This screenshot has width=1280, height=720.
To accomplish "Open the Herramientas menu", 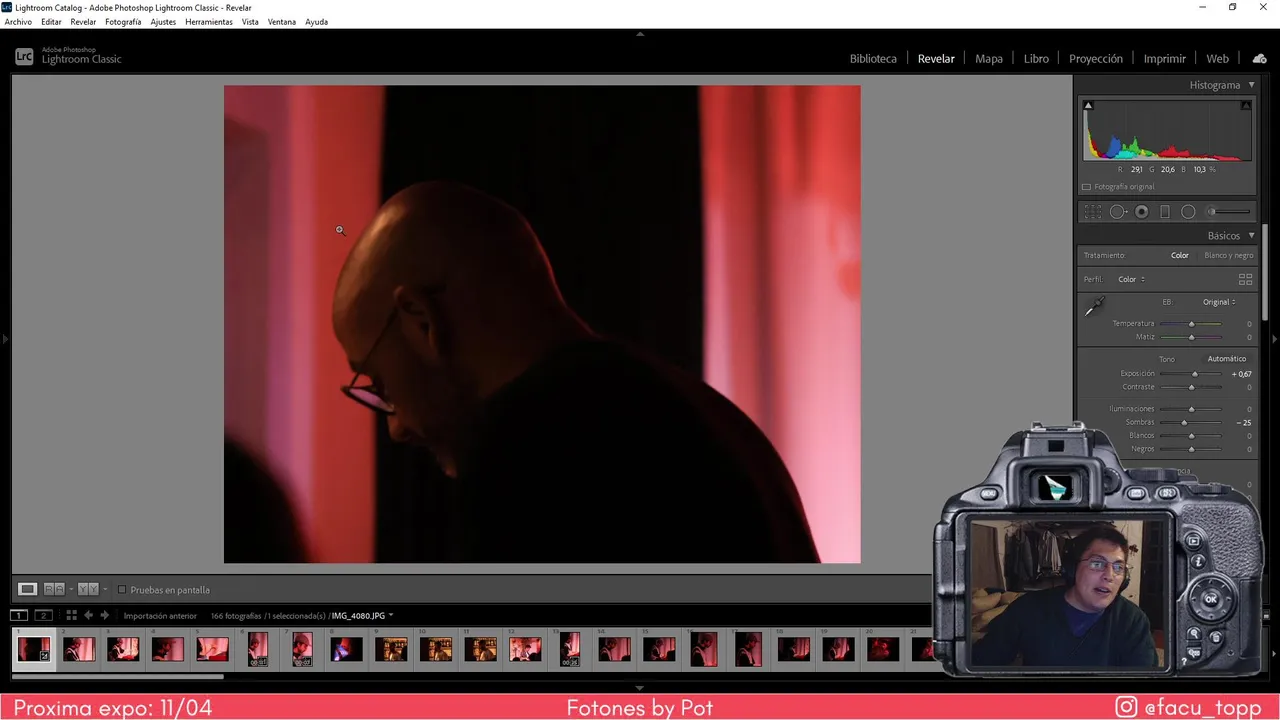I will (x=209, y=21).
